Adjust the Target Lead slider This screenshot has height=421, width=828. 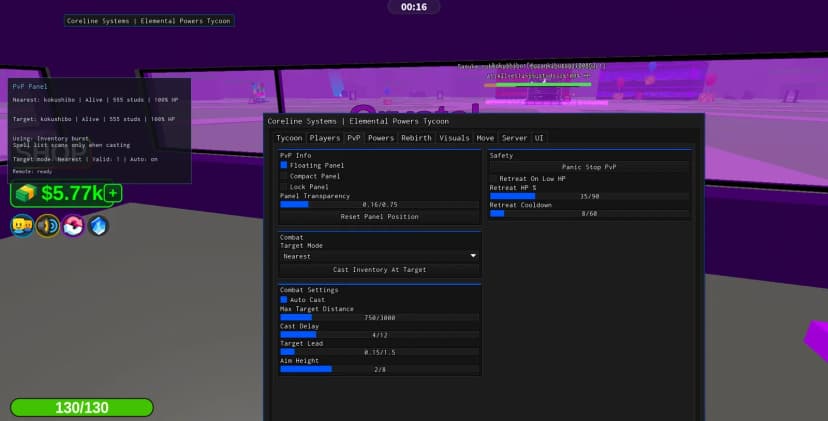pyautogui.click(x=379, y=352)
